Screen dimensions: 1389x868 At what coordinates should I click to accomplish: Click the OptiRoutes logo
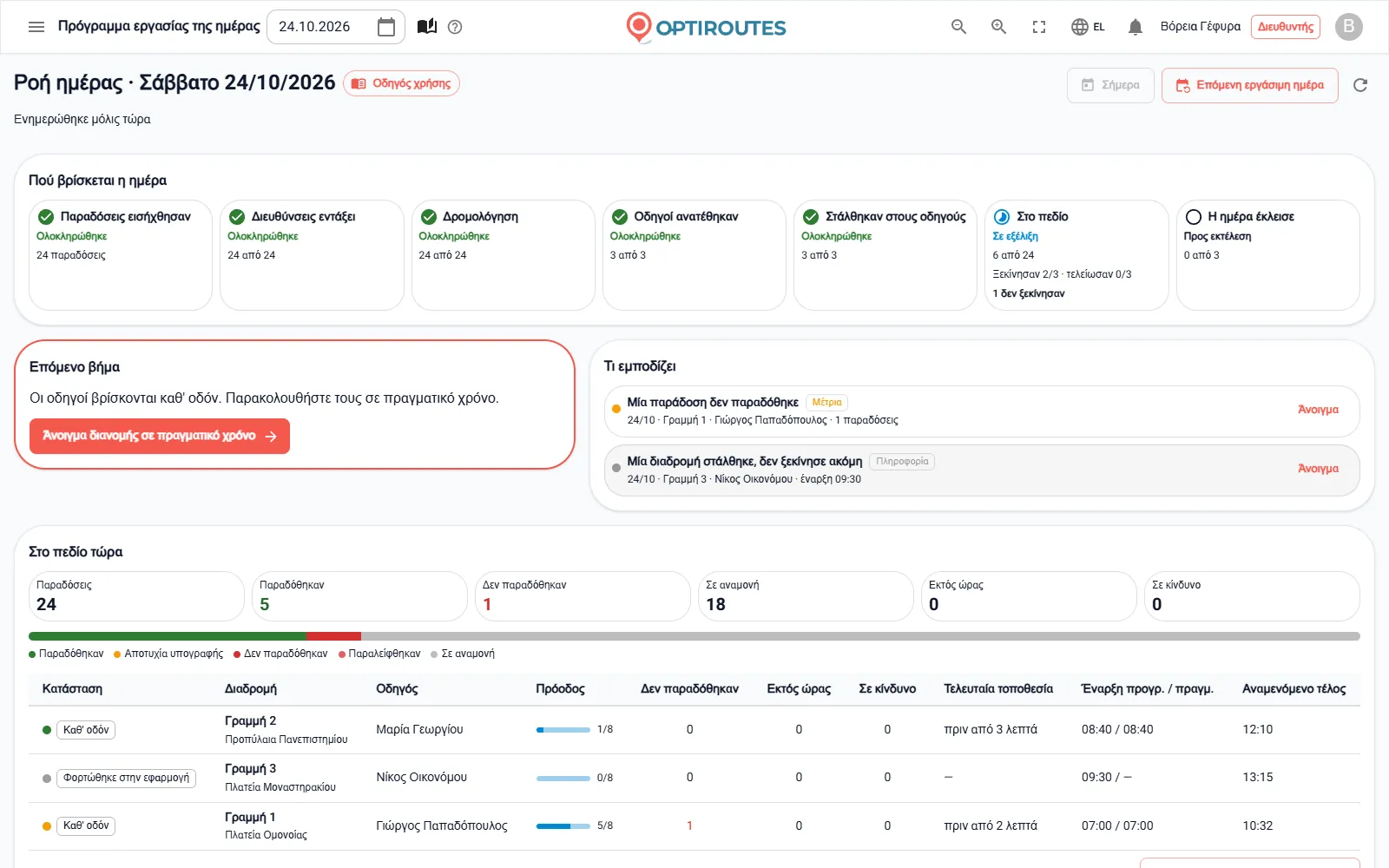pyautogui.click(x=706, y=27)
